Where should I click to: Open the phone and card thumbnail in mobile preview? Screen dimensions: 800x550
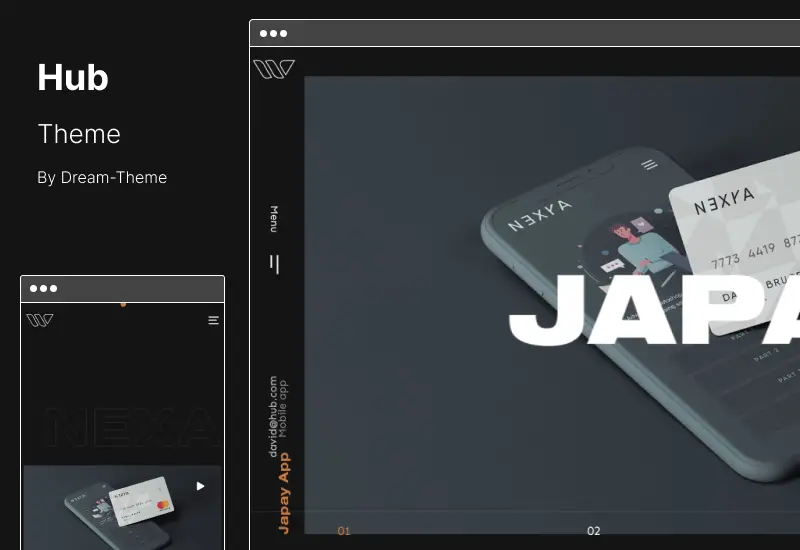pyautogui.click(x=122, y=507)
